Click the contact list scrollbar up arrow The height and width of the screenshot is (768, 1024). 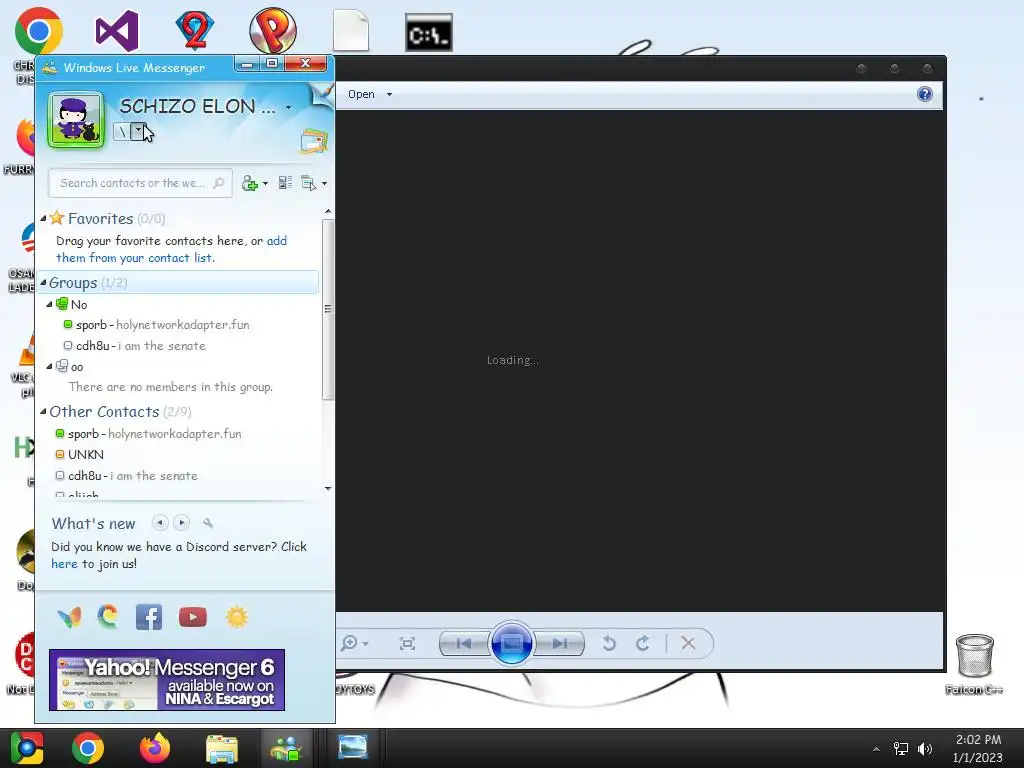(x=328, y=212)
